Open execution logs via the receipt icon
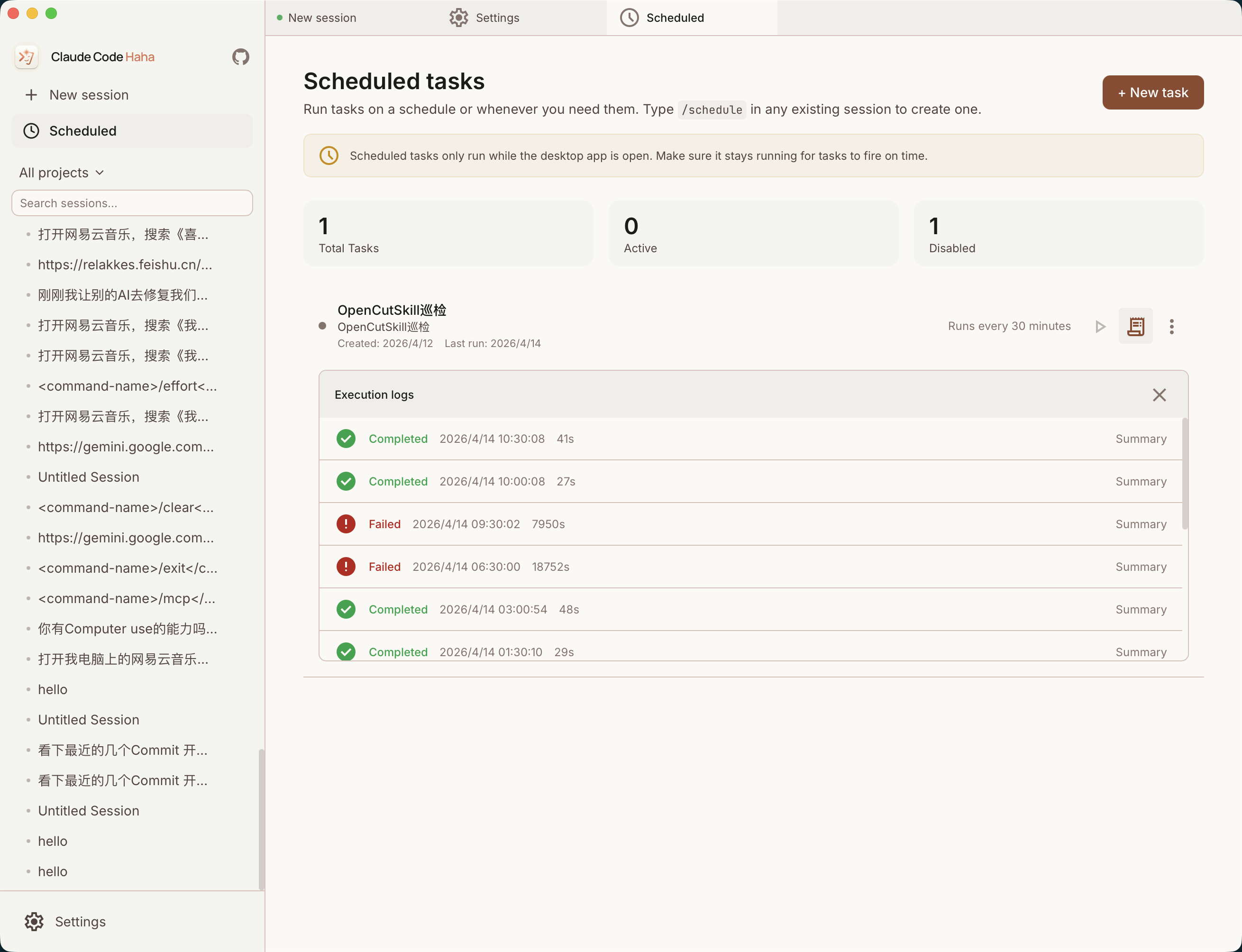This screenshot has width=1242, height=952. 1136,326
